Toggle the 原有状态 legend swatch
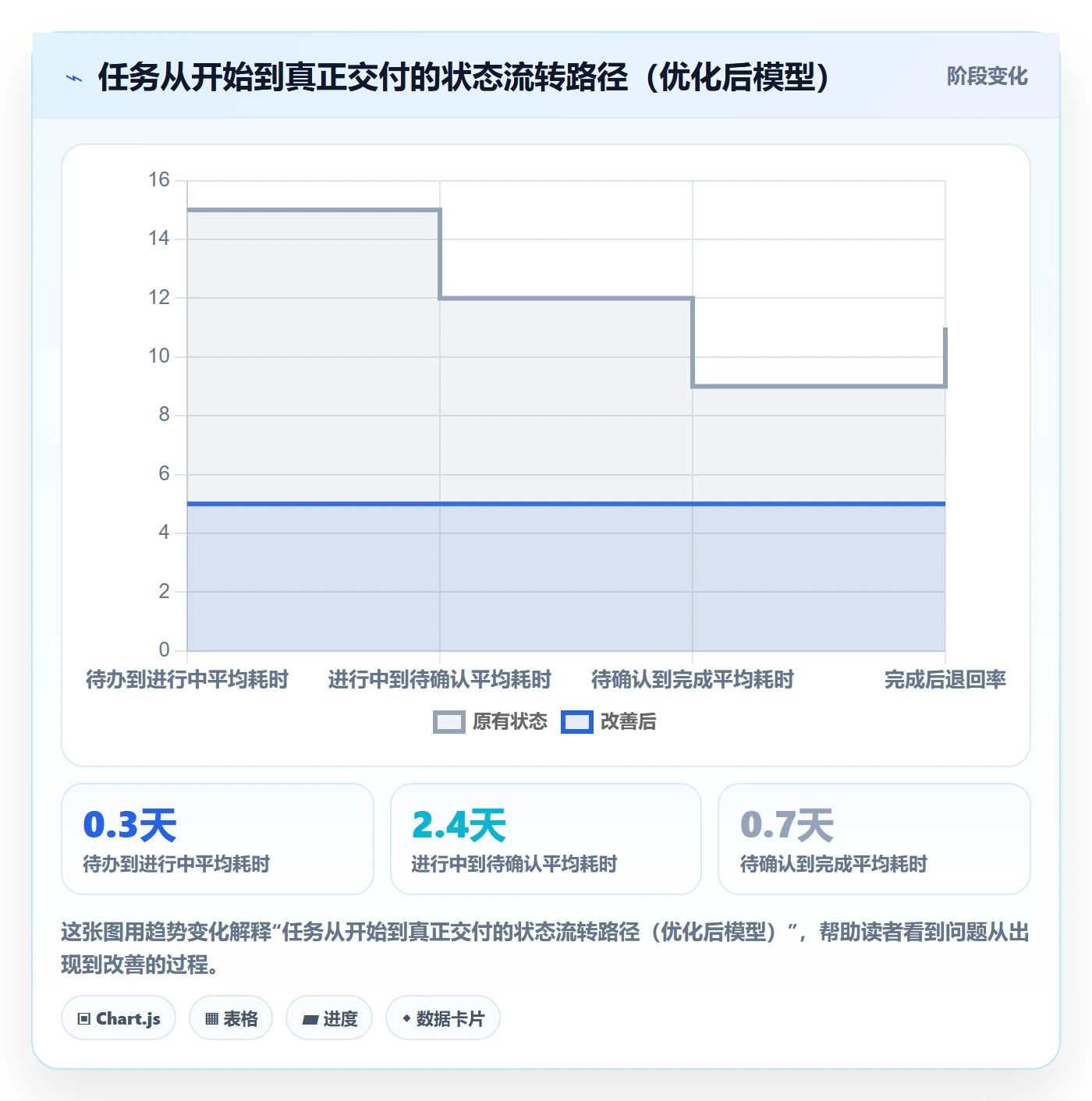 (x=449, y=722)
